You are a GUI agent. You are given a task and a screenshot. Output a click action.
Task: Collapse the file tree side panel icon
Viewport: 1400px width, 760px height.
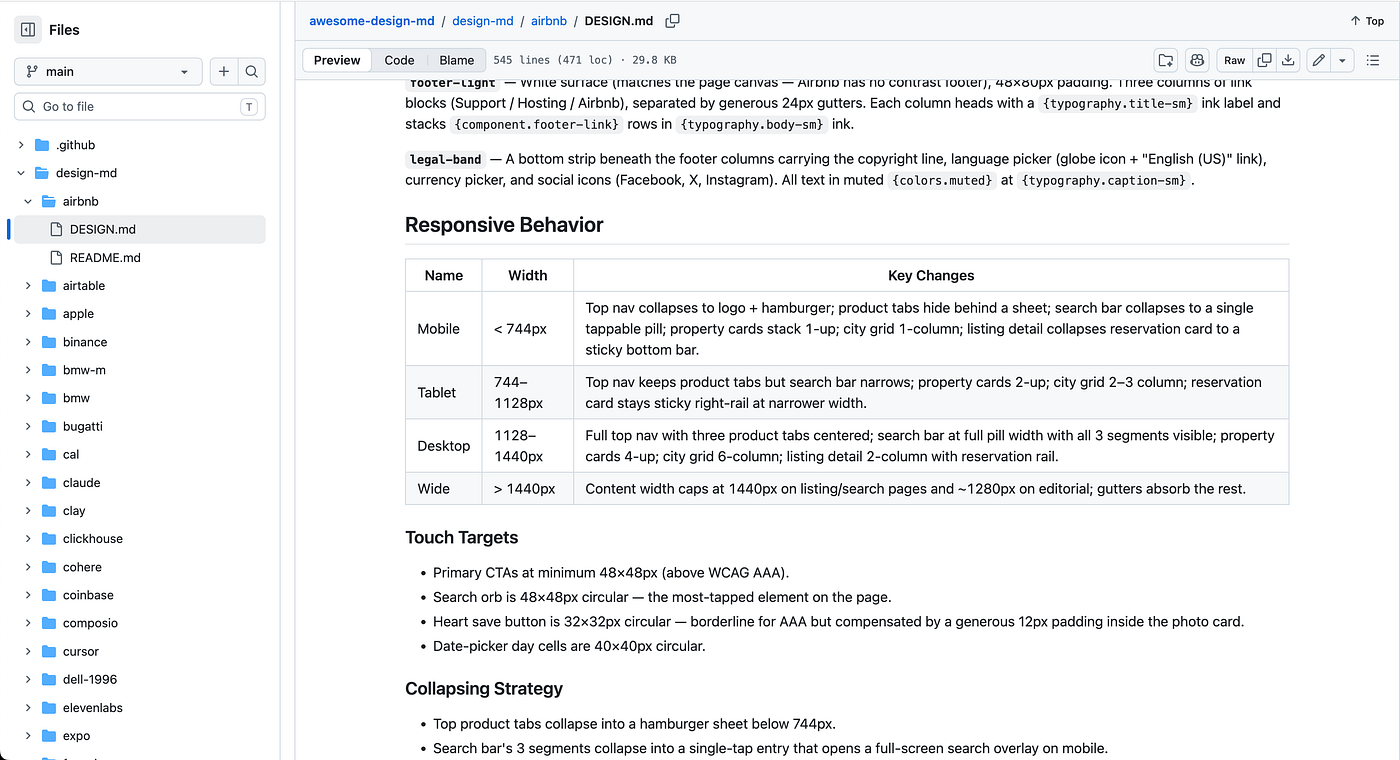coord(28,30)
